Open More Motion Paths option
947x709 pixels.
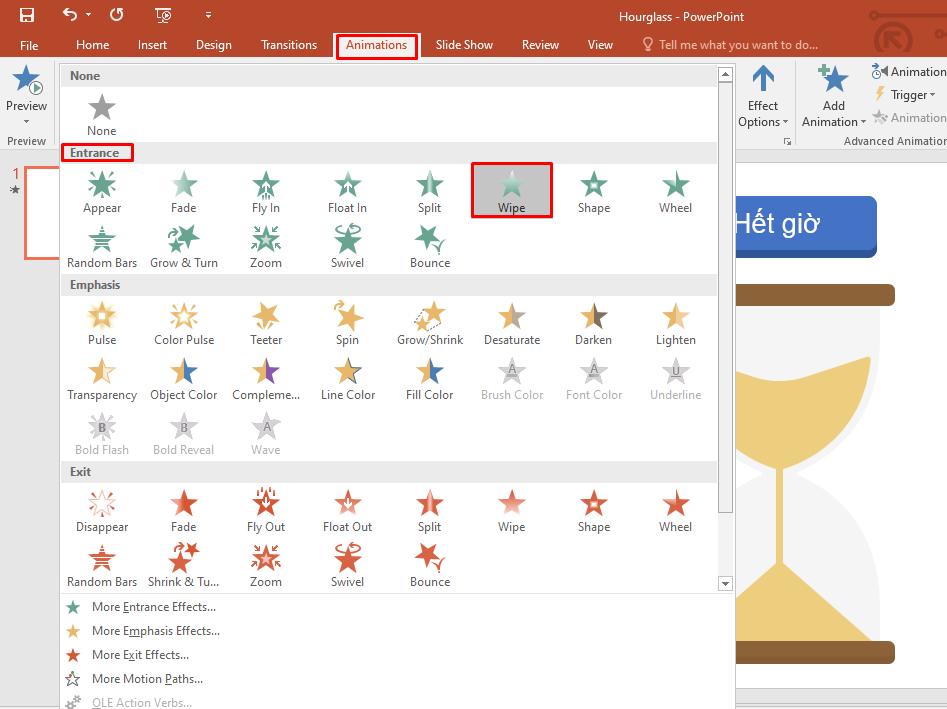[x=147, y=679]
